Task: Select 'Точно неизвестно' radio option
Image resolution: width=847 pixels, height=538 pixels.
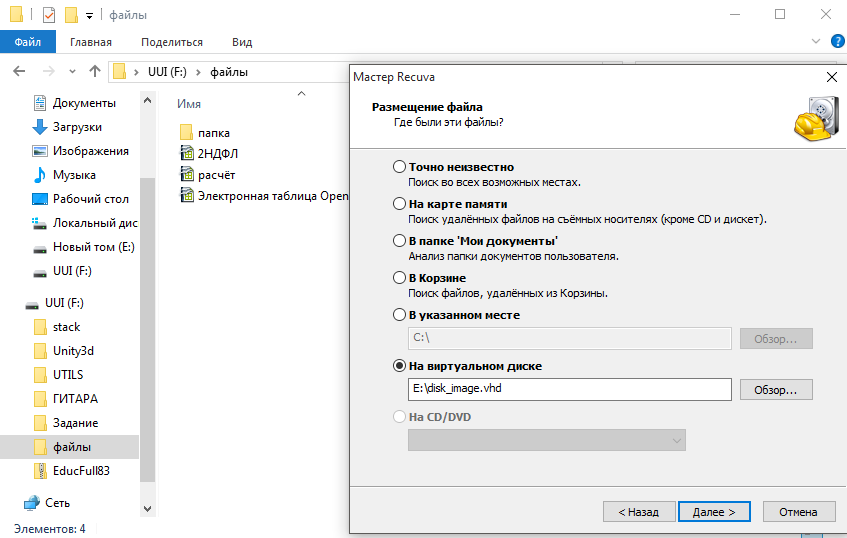Action: click(400, 167)
